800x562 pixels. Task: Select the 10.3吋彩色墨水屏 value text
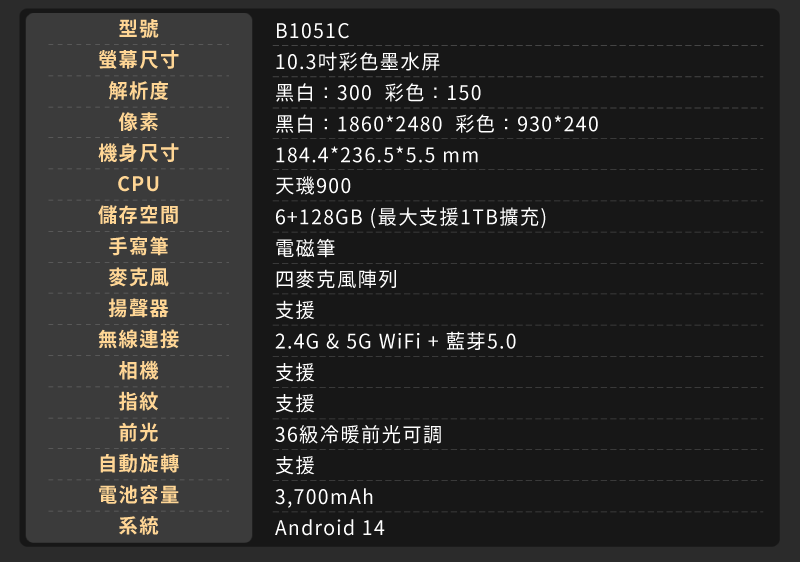tap(358, 62)
